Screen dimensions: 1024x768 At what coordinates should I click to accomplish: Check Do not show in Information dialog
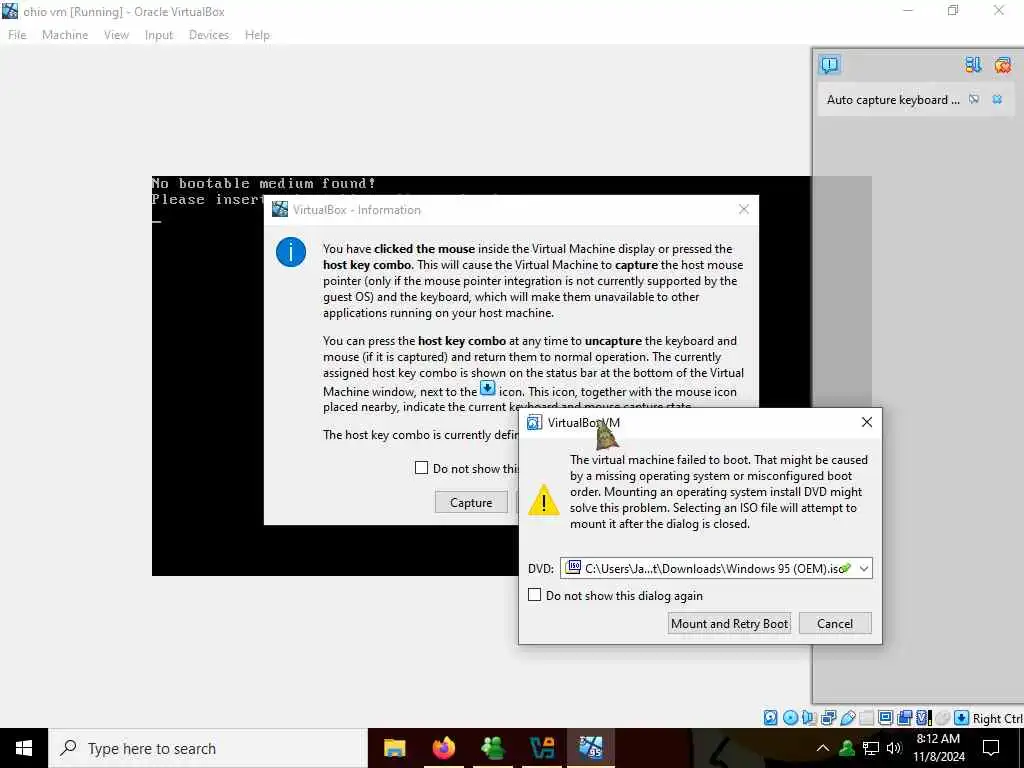tap(421, 468)
